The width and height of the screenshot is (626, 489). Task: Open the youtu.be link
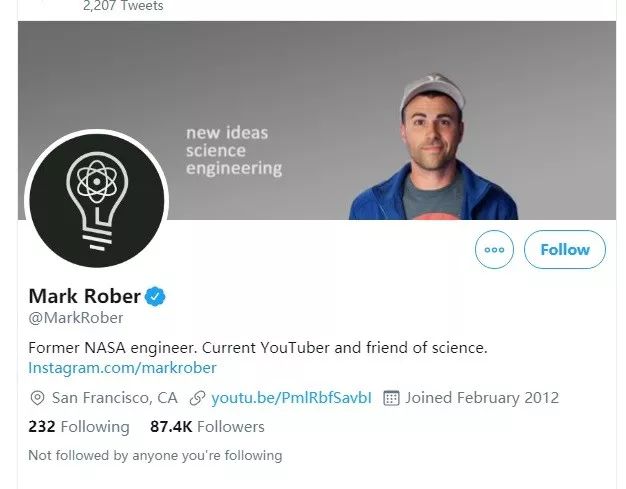[291, 398]
